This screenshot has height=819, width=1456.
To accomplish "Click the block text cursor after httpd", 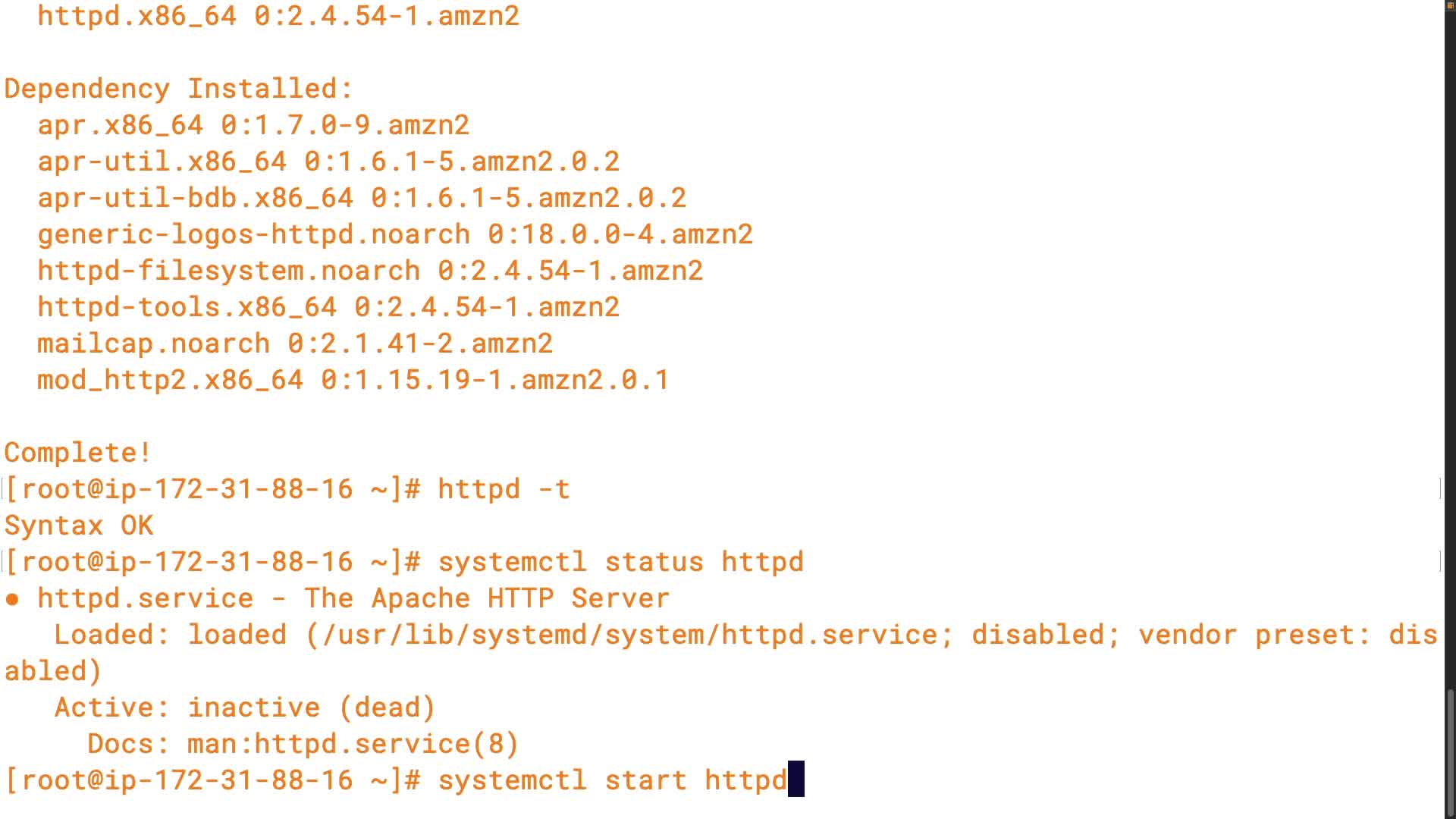I will [795, 780].
